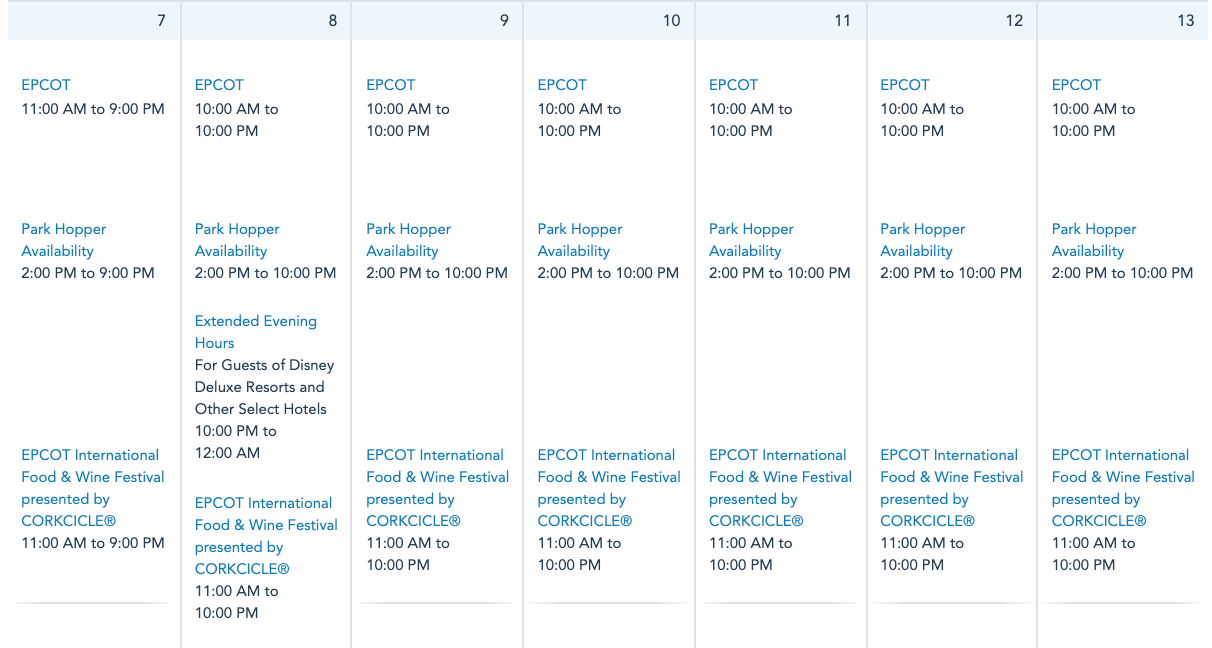Open Food & Wine Festival link on day 10
Image resolution: width=1212 pixels, height=648 pixels.
(608, 488)
